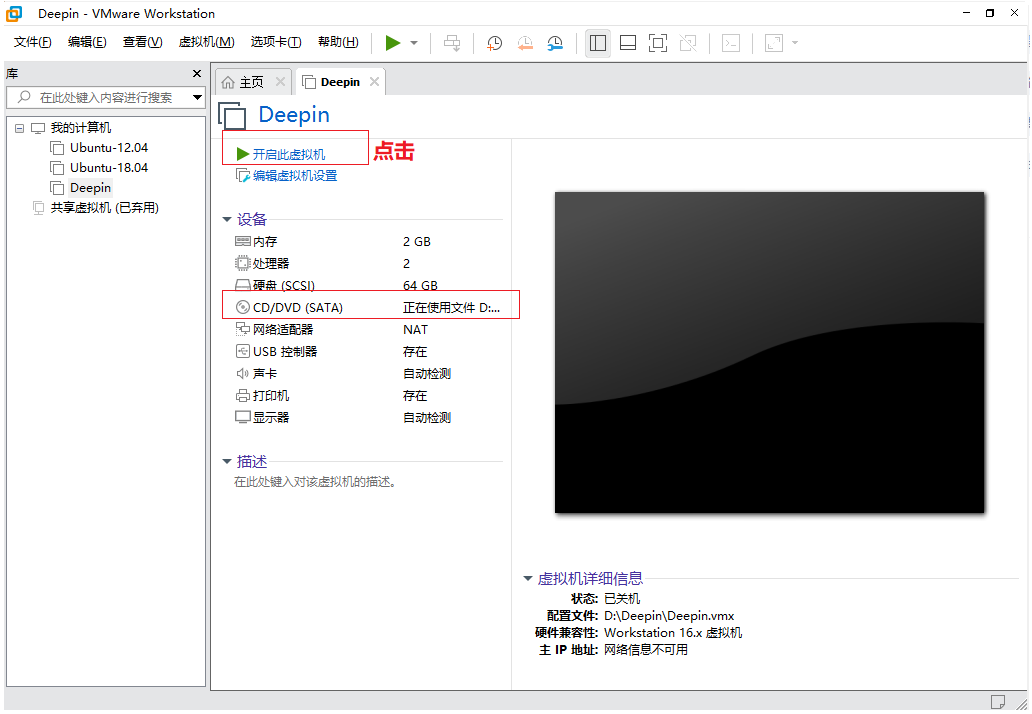1032x714 pixels.
Task: Click the virtual machine screen preview
Action: click(x=769, y=353)
